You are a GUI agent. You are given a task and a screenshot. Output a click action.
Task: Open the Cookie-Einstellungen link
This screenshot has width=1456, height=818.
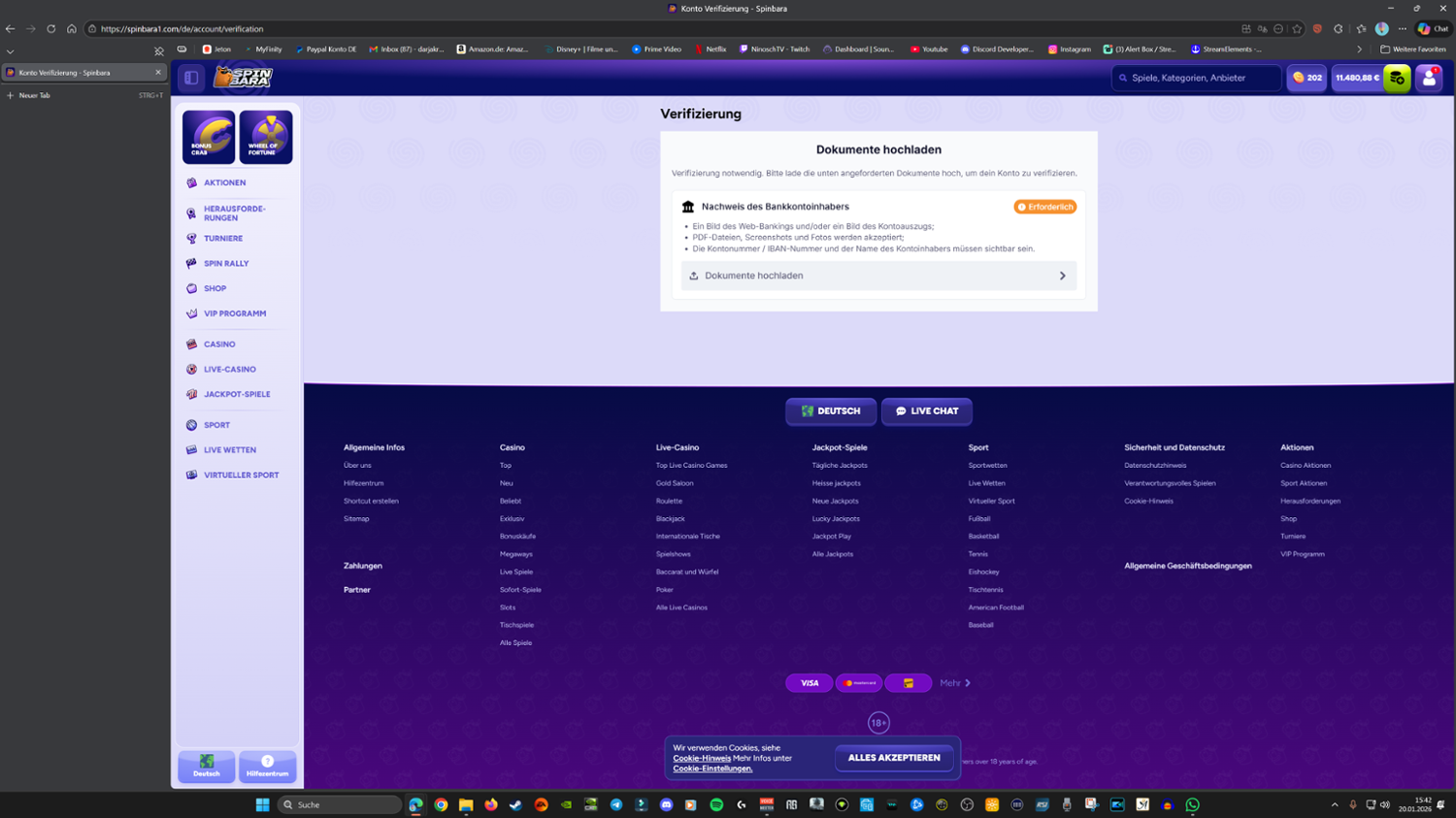tap(712, 769)
